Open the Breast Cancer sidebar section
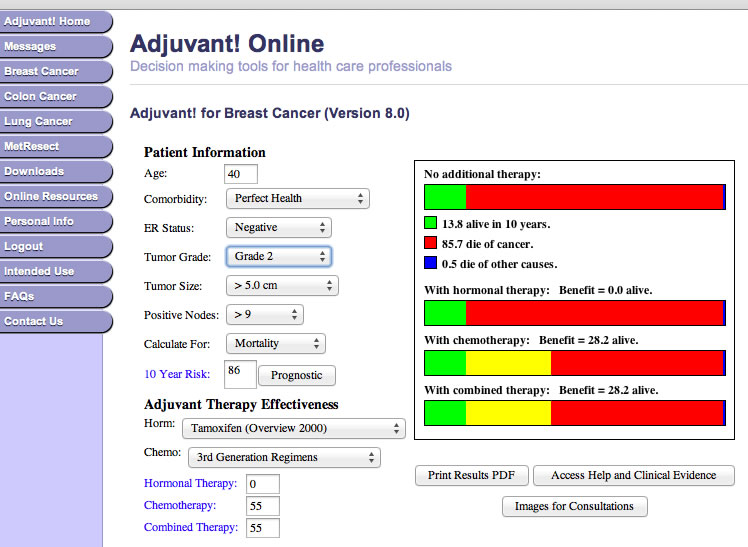Viewport: 748px width, 547px height. pyautogui.click(x=56, y=72)
